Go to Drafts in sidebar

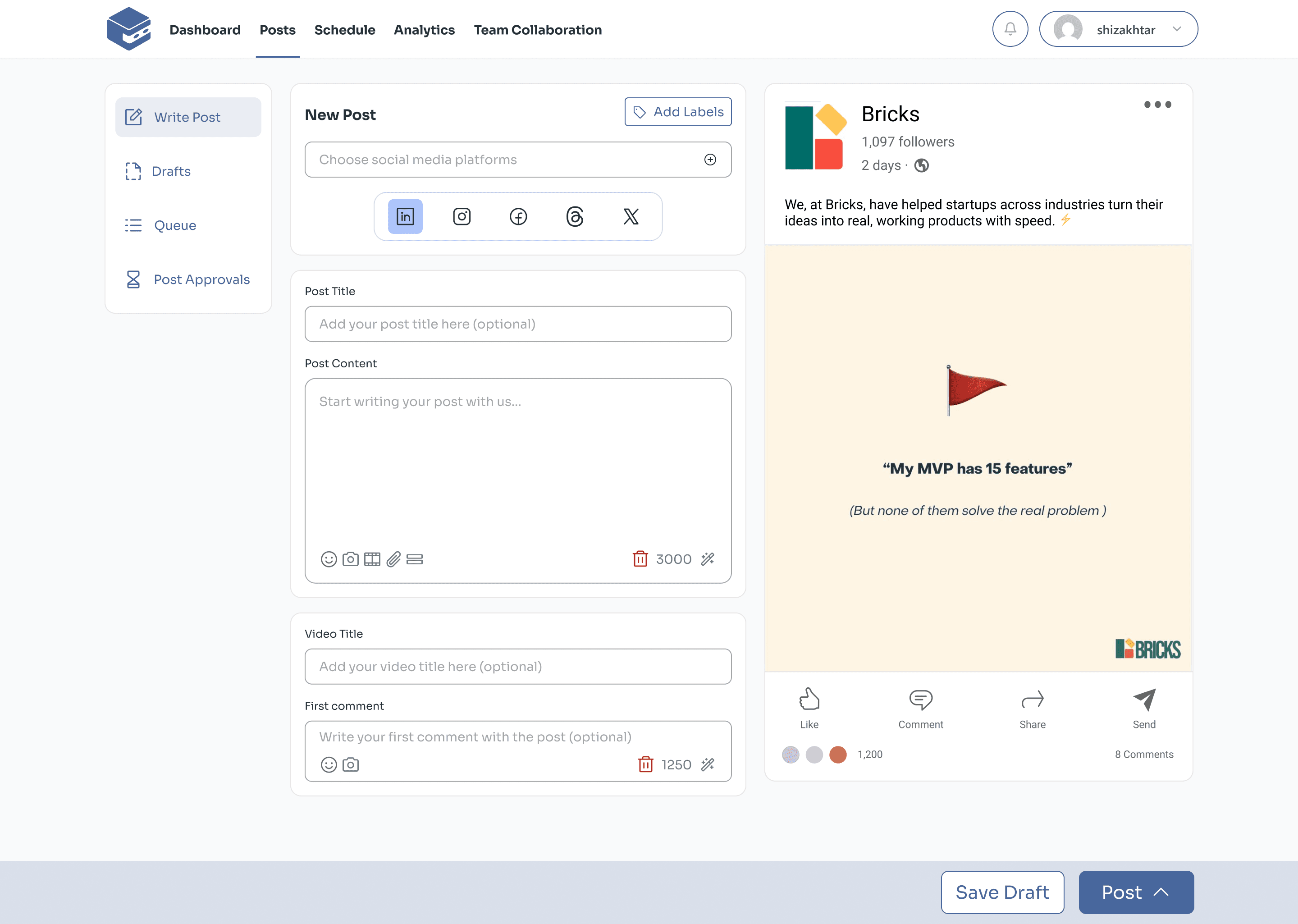(171, 171)
